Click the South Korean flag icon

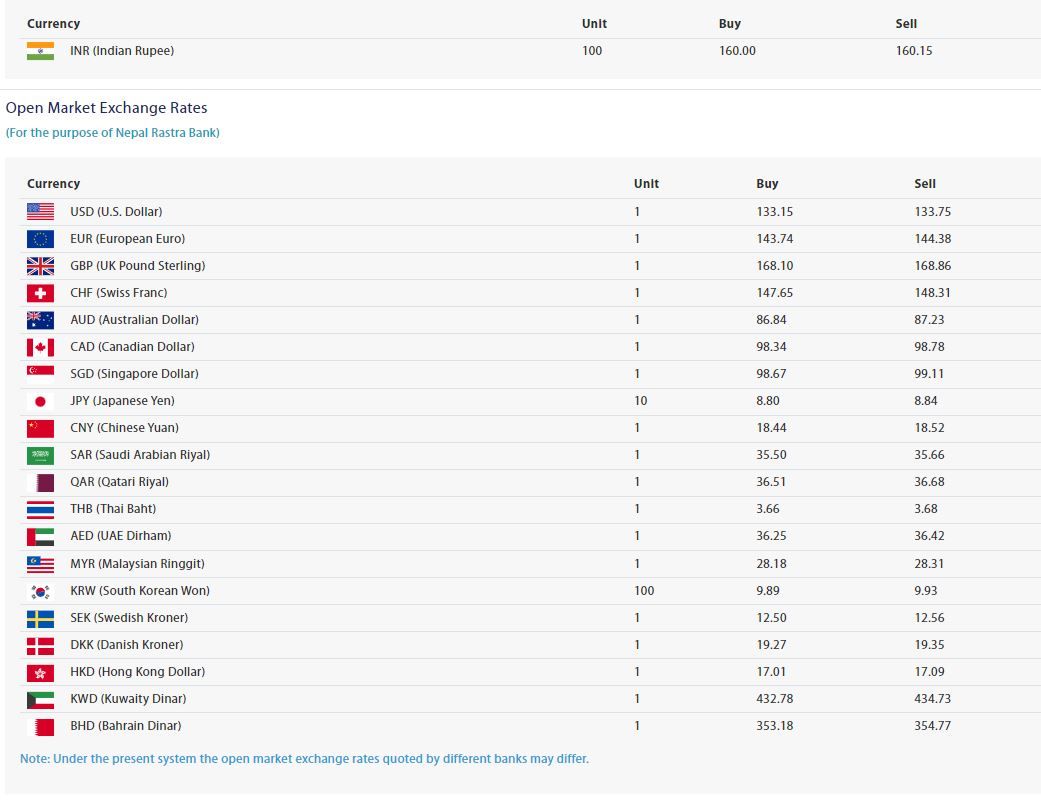pyautogui.click(x=40, y=591)
